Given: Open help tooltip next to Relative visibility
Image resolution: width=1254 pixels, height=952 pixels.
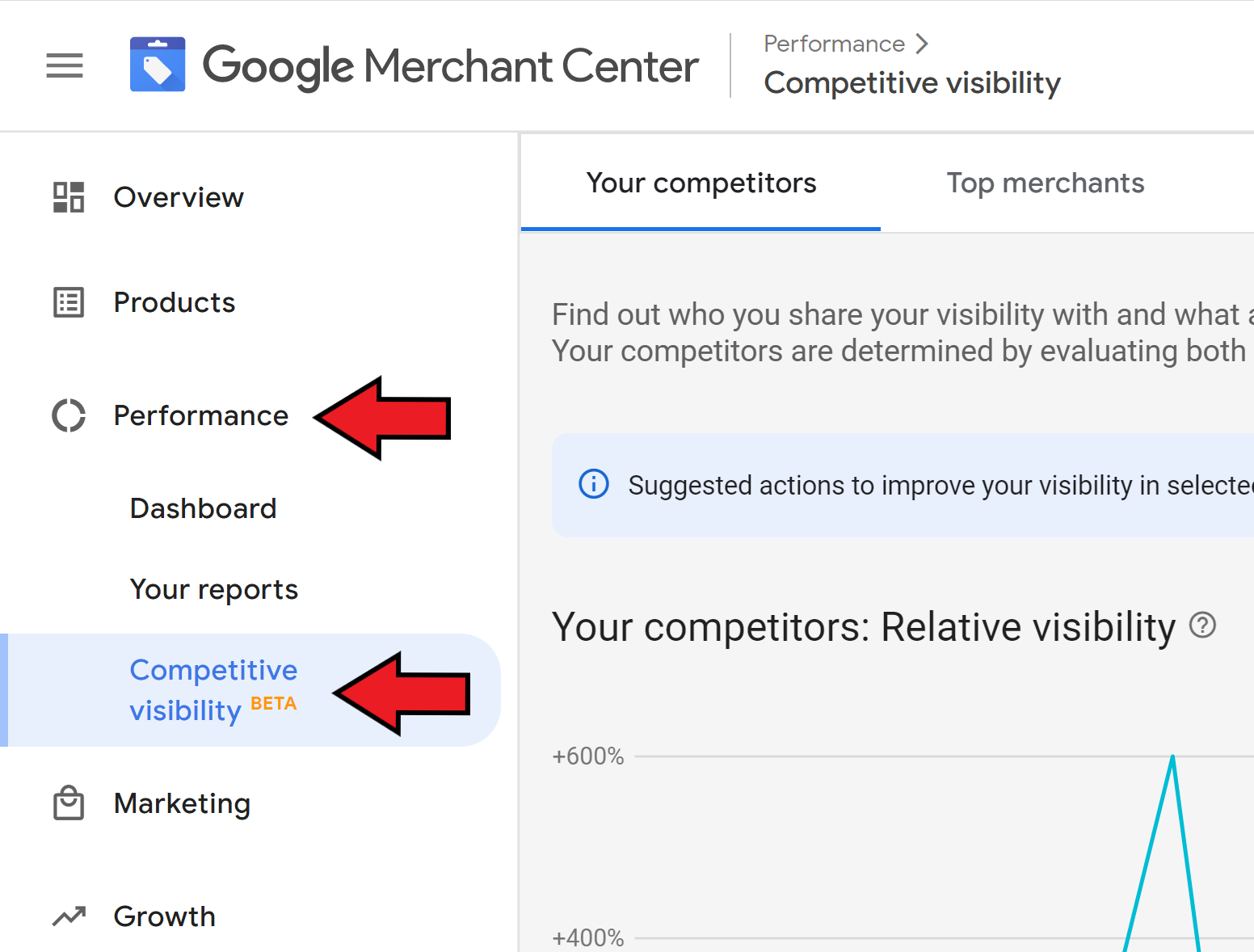Looking at the screenshot, I should [1202, 625].
